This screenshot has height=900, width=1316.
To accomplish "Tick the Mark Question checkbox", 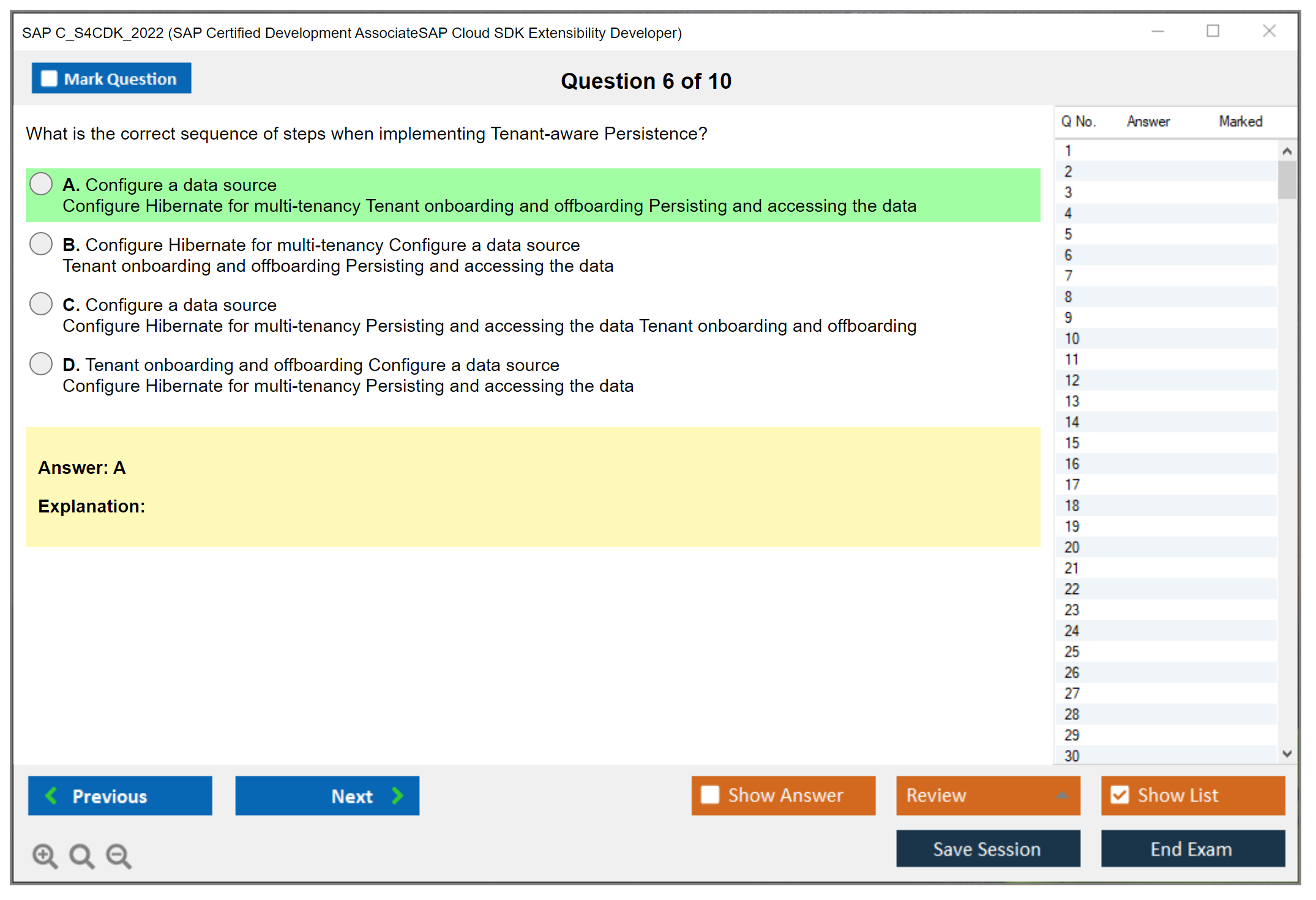I will [49, 78].
